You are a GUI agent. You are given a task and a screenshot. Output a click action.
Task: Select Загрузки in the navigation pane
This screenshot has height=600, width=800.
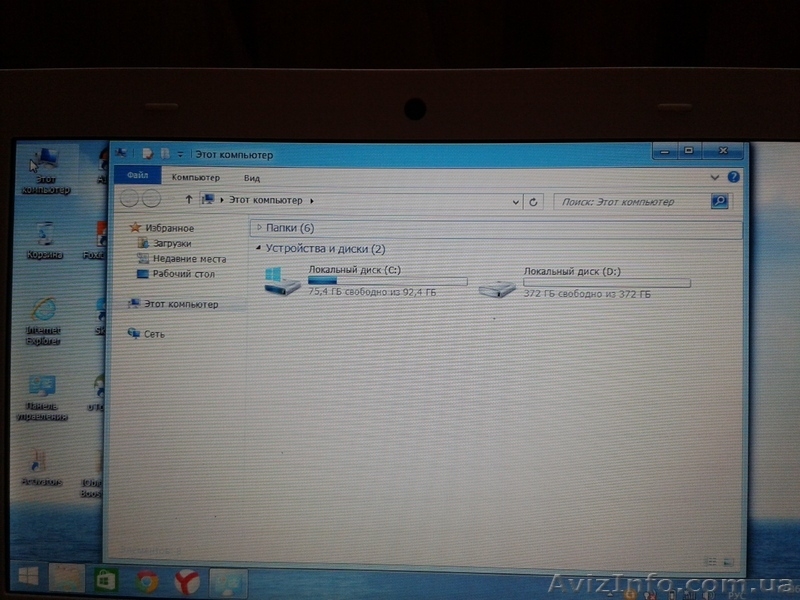coord(172,243)
